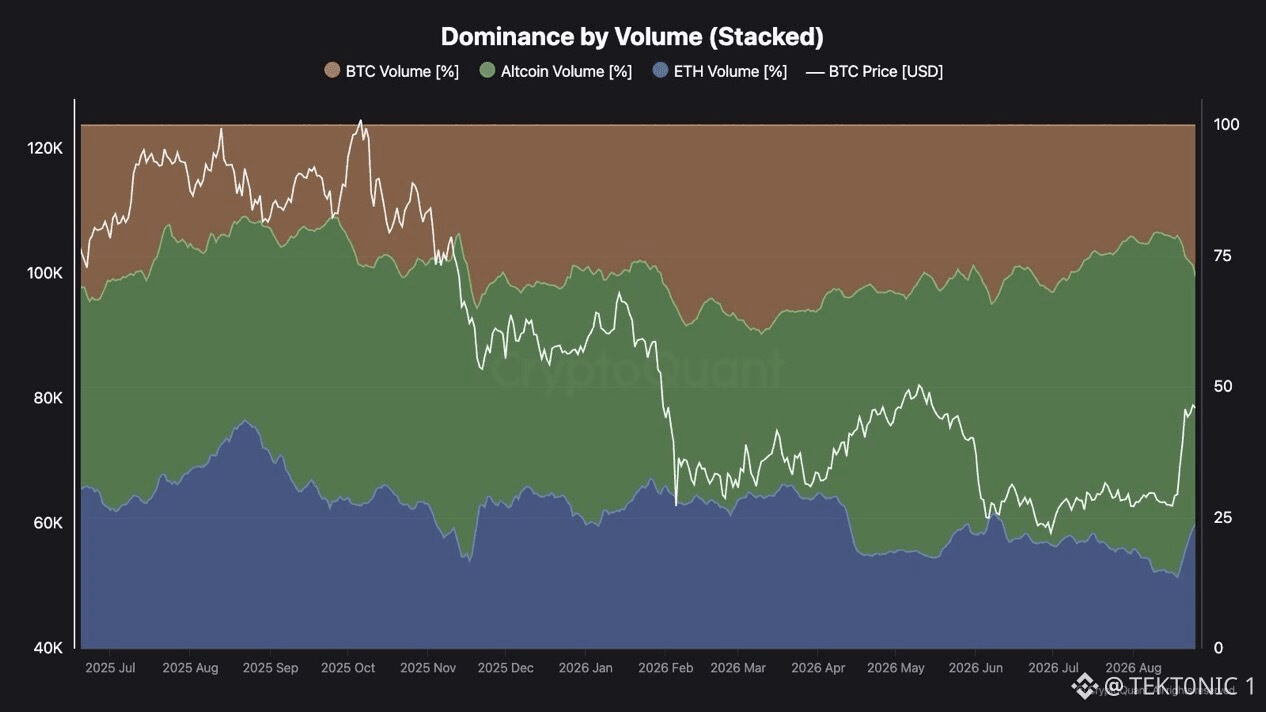
Task: Click the 2026 Jul date label
Action: [1054, 667]
